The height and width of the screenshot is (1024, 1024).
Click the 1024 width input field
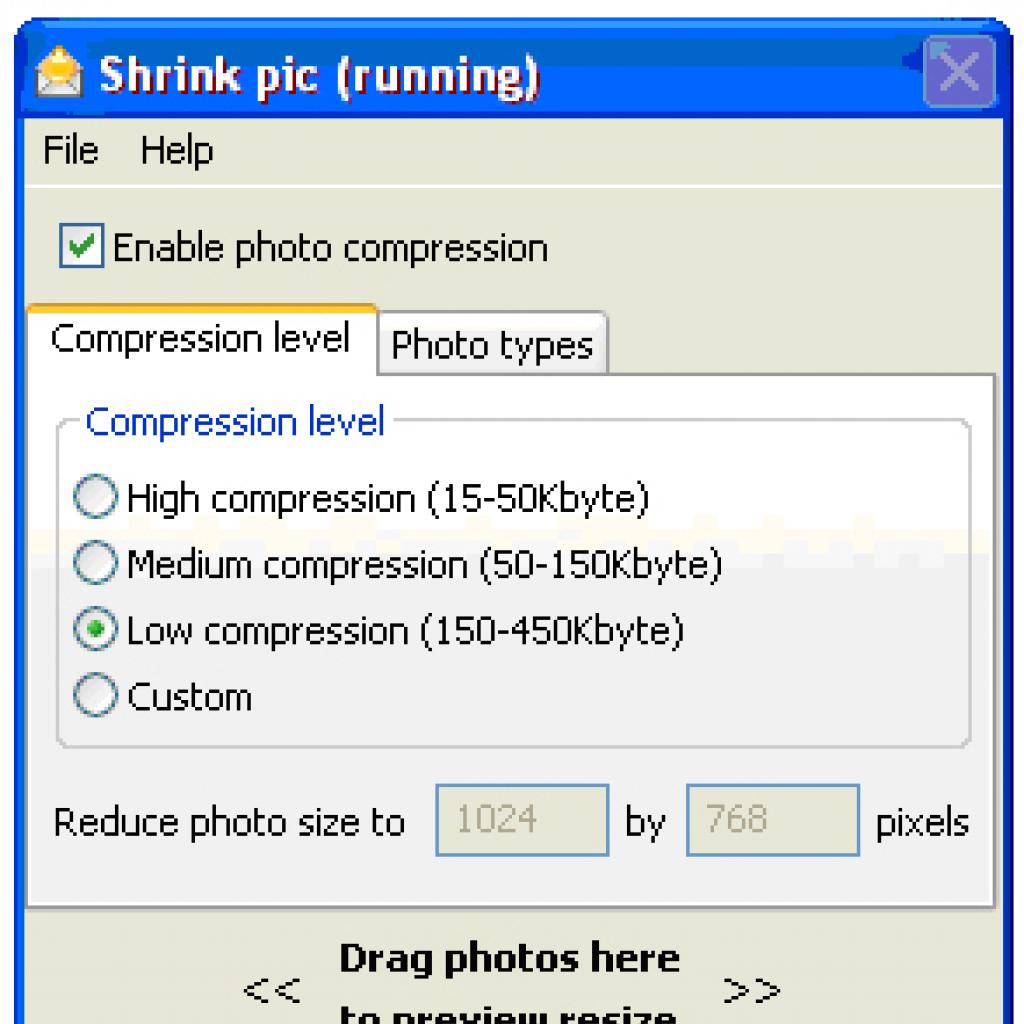point(522,820)
